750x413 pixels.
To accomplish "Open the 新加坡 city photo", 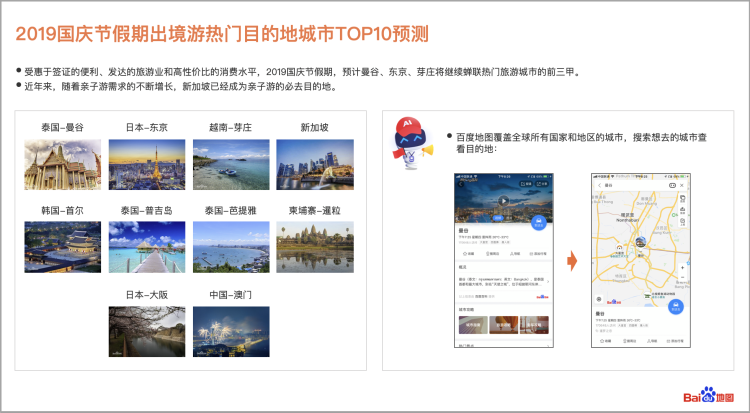I will [x=314, y=164].
